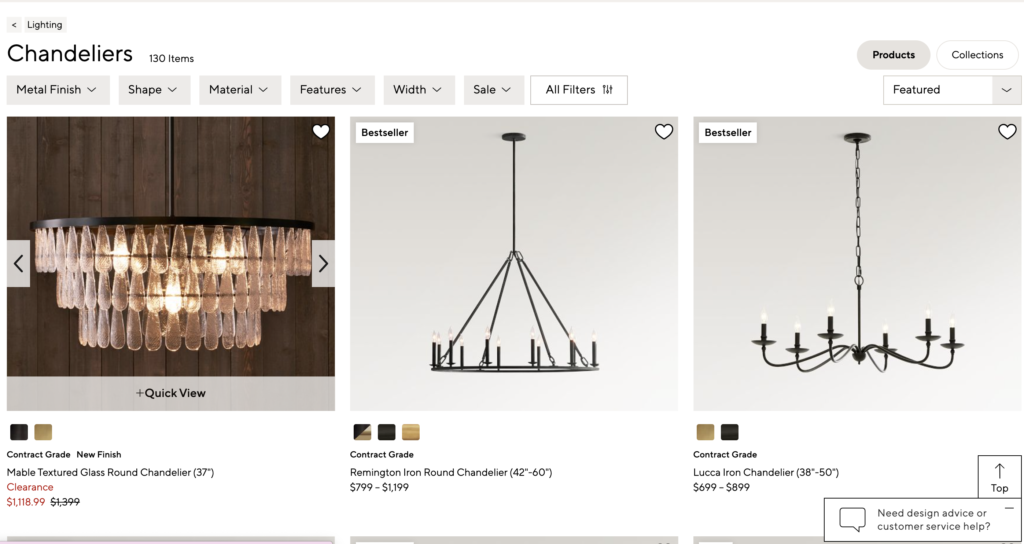1024x544 pixels.
Task: Select solid black Remington finish swatch
Action: (387, 432)
